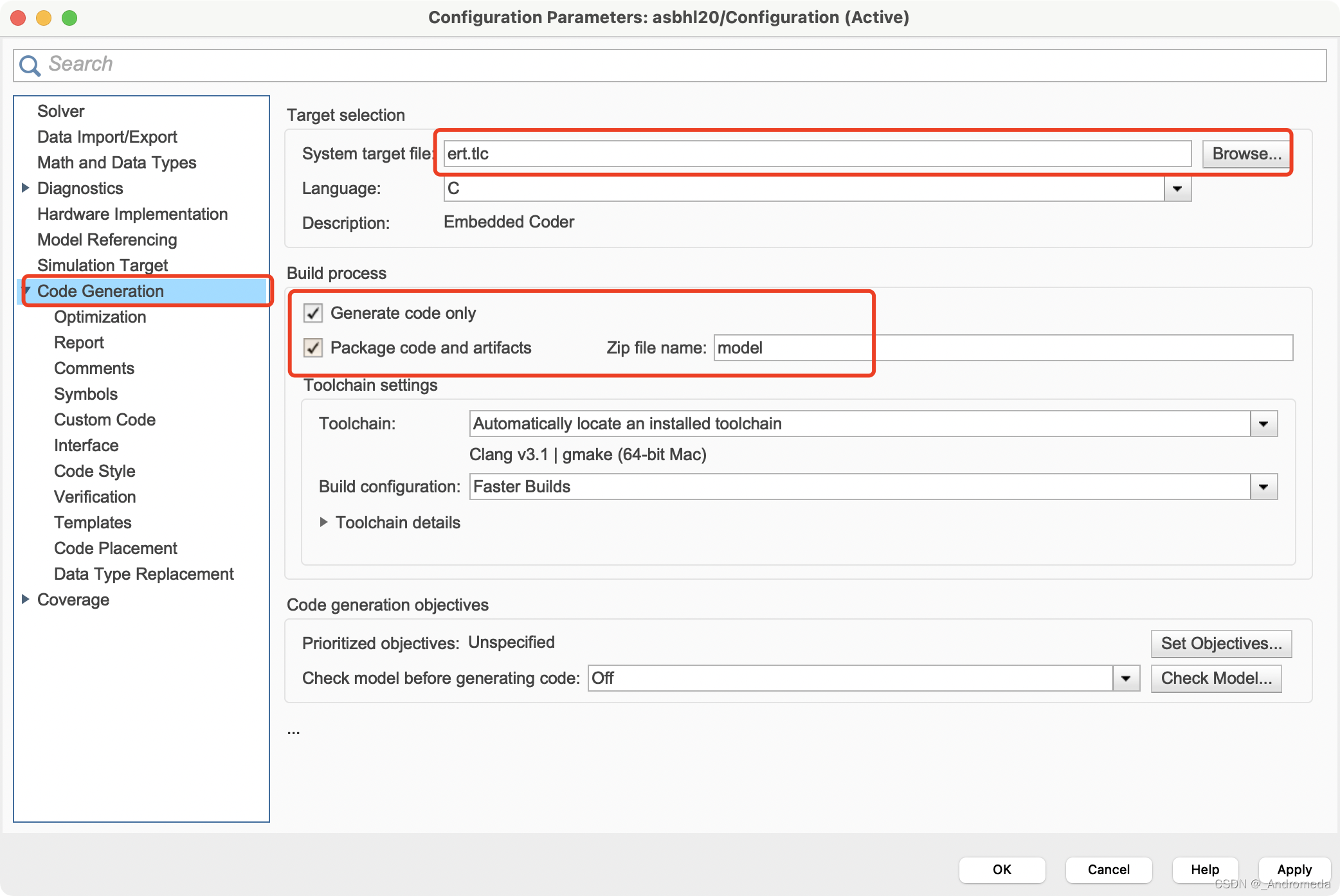The height and width of the screenshot is (896, 1340).
Task: Toggle Generate code only checkbox
Action: click(x=315, y=314)
